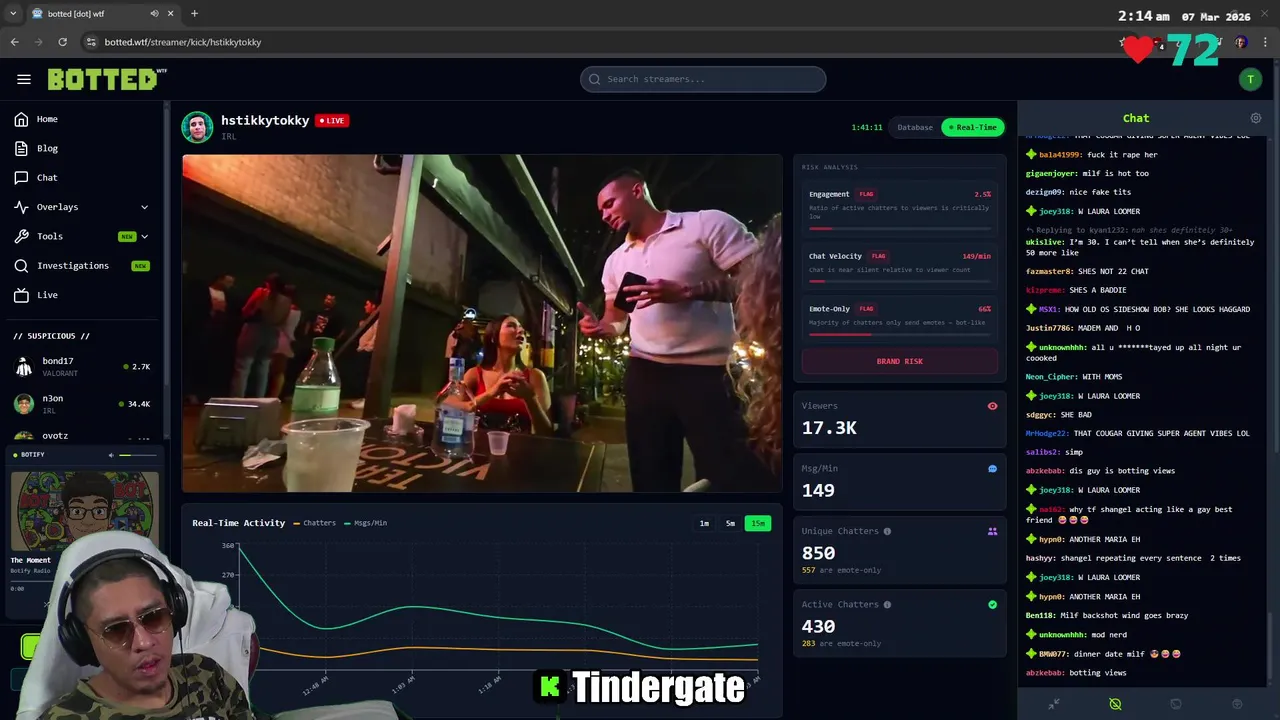Click the Live TV icon

pyautogui.click(x=21, y=295)
